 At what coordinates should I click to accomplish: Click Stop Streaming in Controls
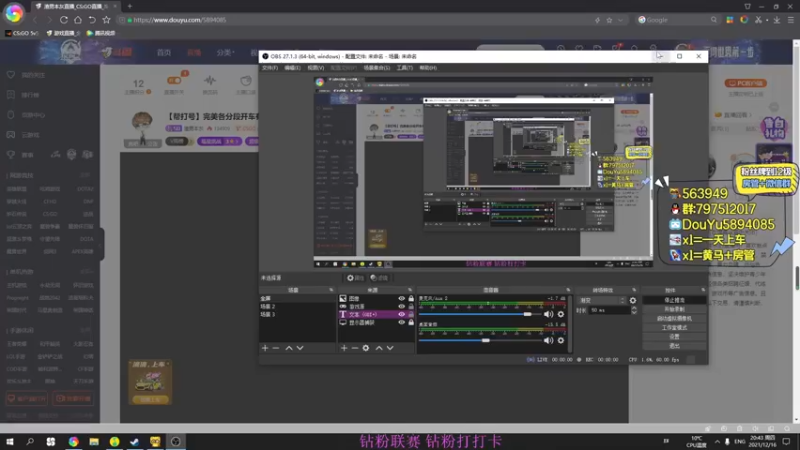[674, 300]
